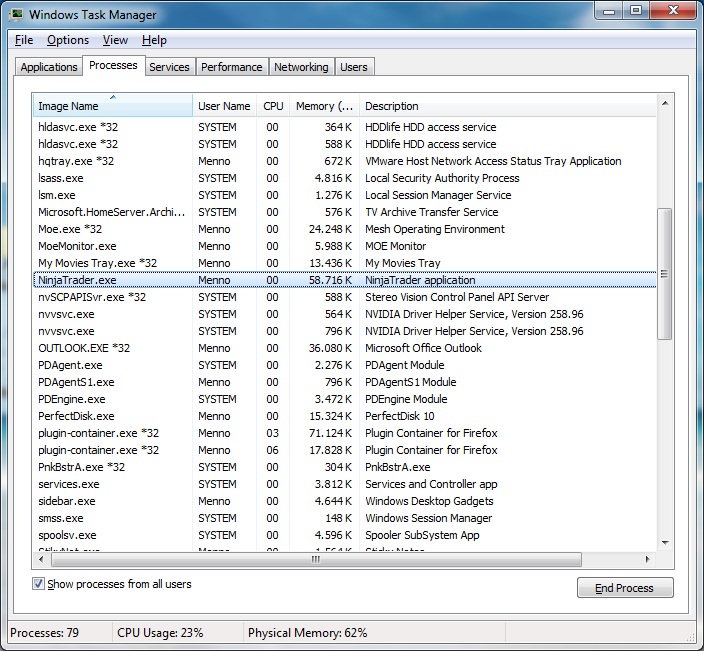Select the My Movies Tray.exe *32 process
The image size is (704, 651).
tap(345, 263)
